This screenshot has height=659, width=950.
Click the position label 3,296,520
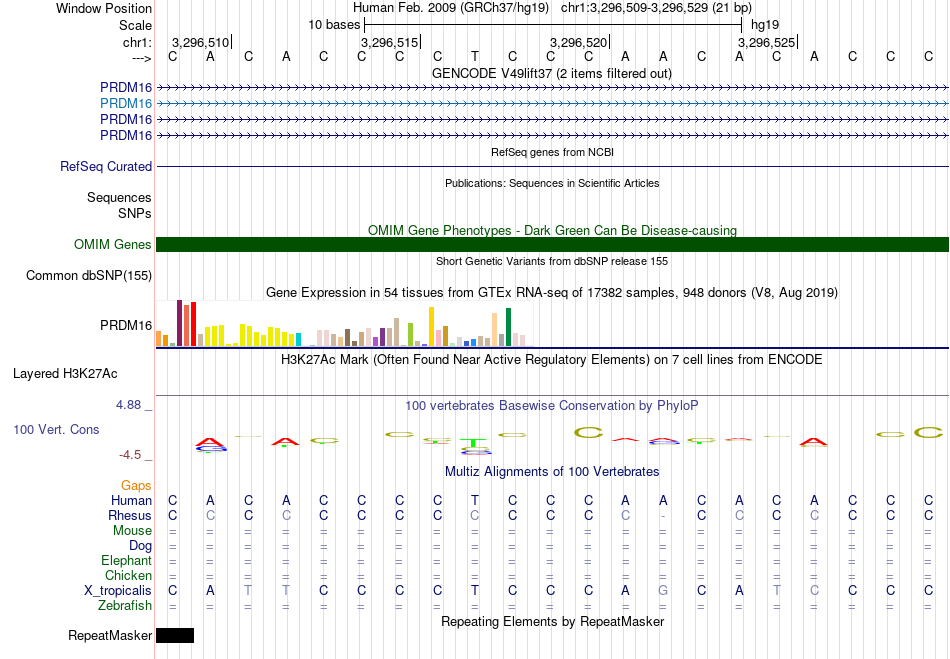tap(579, 42)
